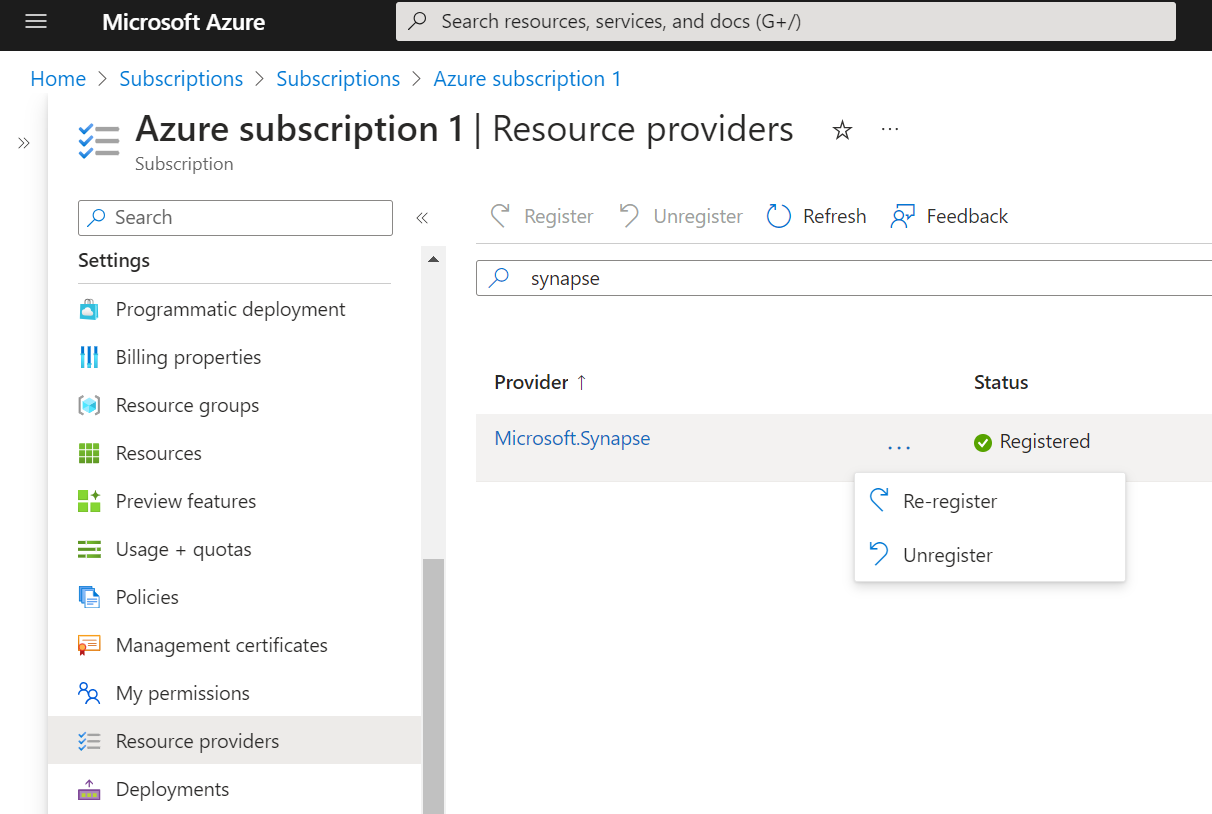Choose Unregister from context menu
The image size is (1212, 814).
coord(947,555)
